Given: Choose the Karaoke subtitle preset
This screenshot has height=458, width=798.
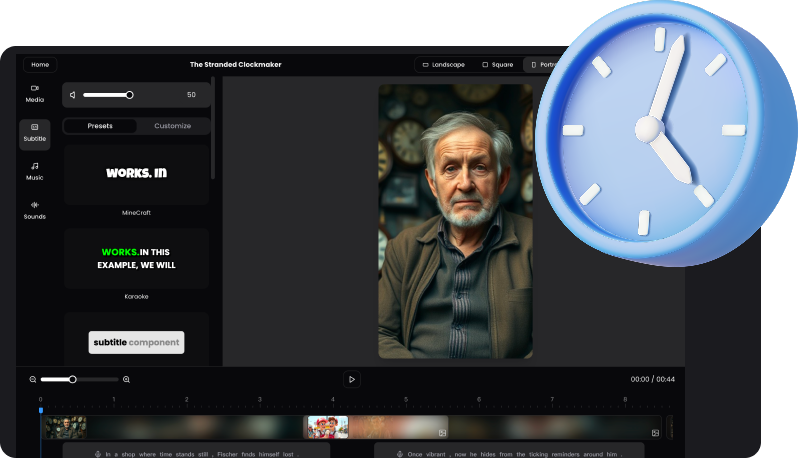Looking at the screenshot, I should 136,258.
